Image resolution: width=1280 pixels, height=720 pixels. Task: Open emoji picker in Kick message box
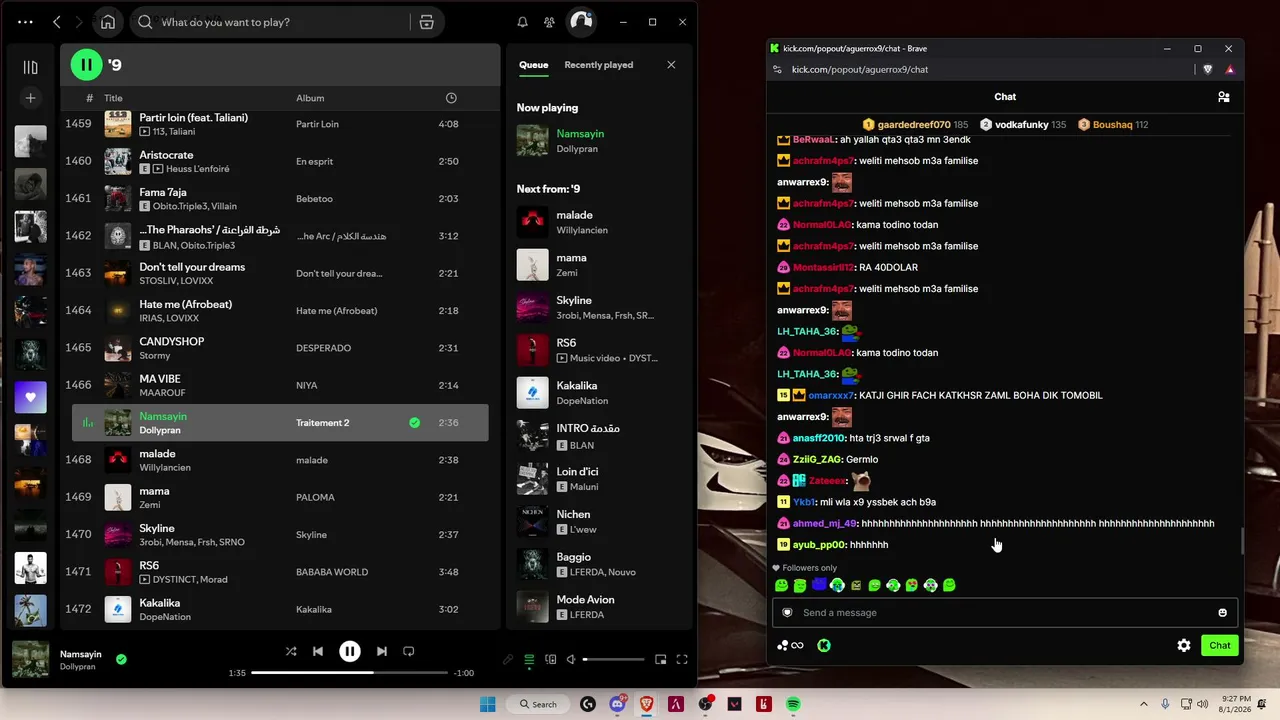click(x=1222, y=612)
